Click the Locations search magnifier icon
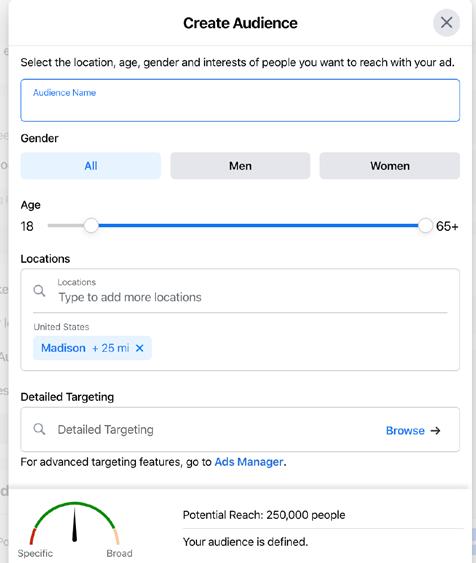476x563 pixels. coord(39,290)
